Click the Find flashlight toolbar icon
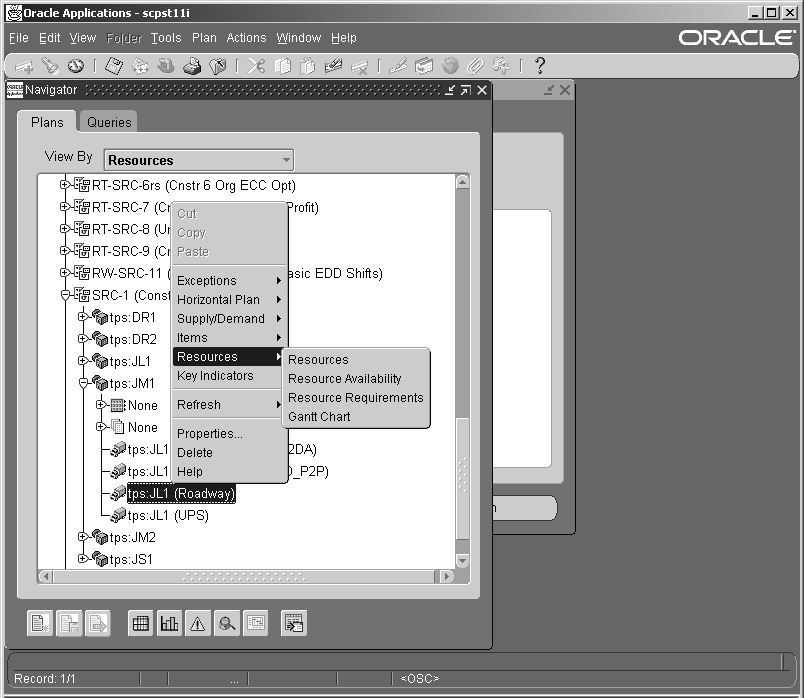 click(50, 66)
